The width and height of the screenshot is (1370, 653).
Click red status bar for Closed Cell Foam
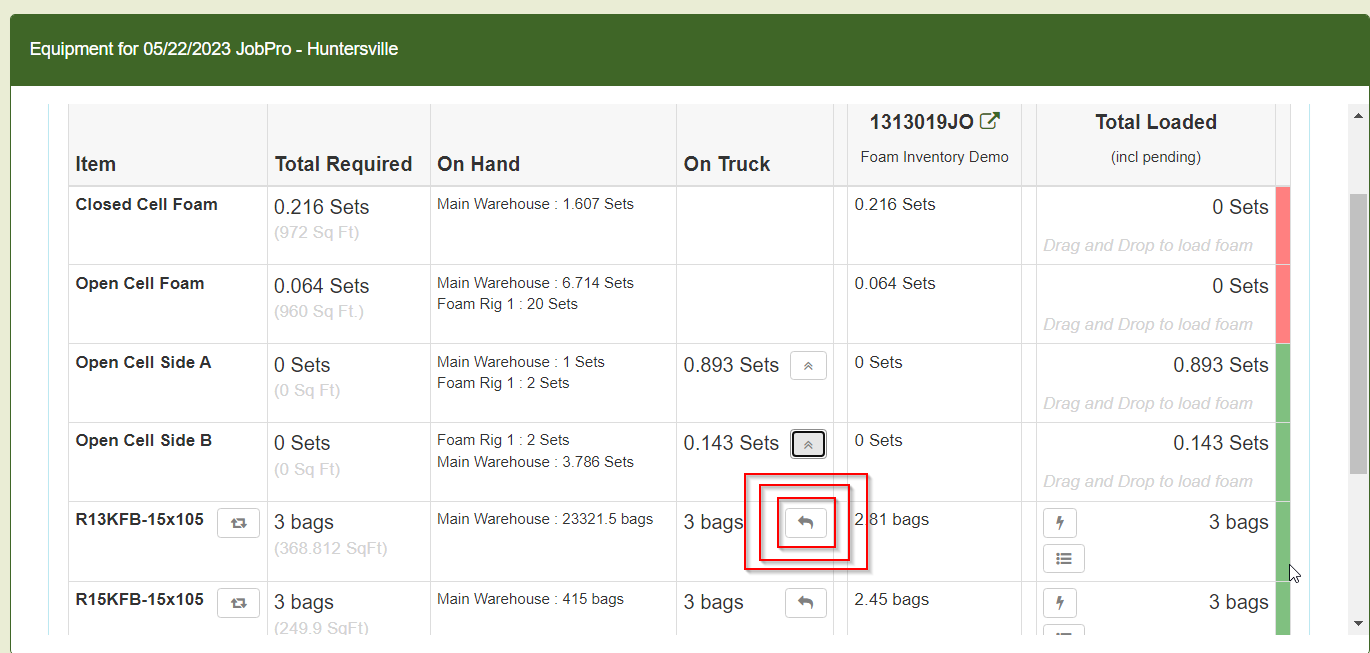pyautogui.click(x=1283, y=225)
